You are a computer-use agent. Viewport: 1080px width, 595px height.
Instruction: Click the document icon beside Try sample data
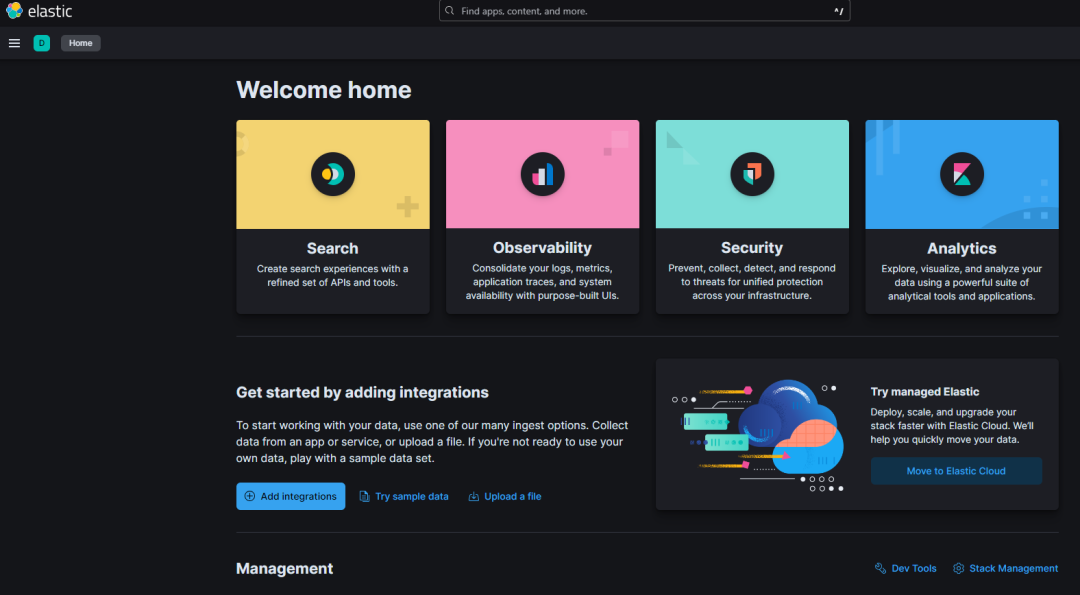coord(364,496)
